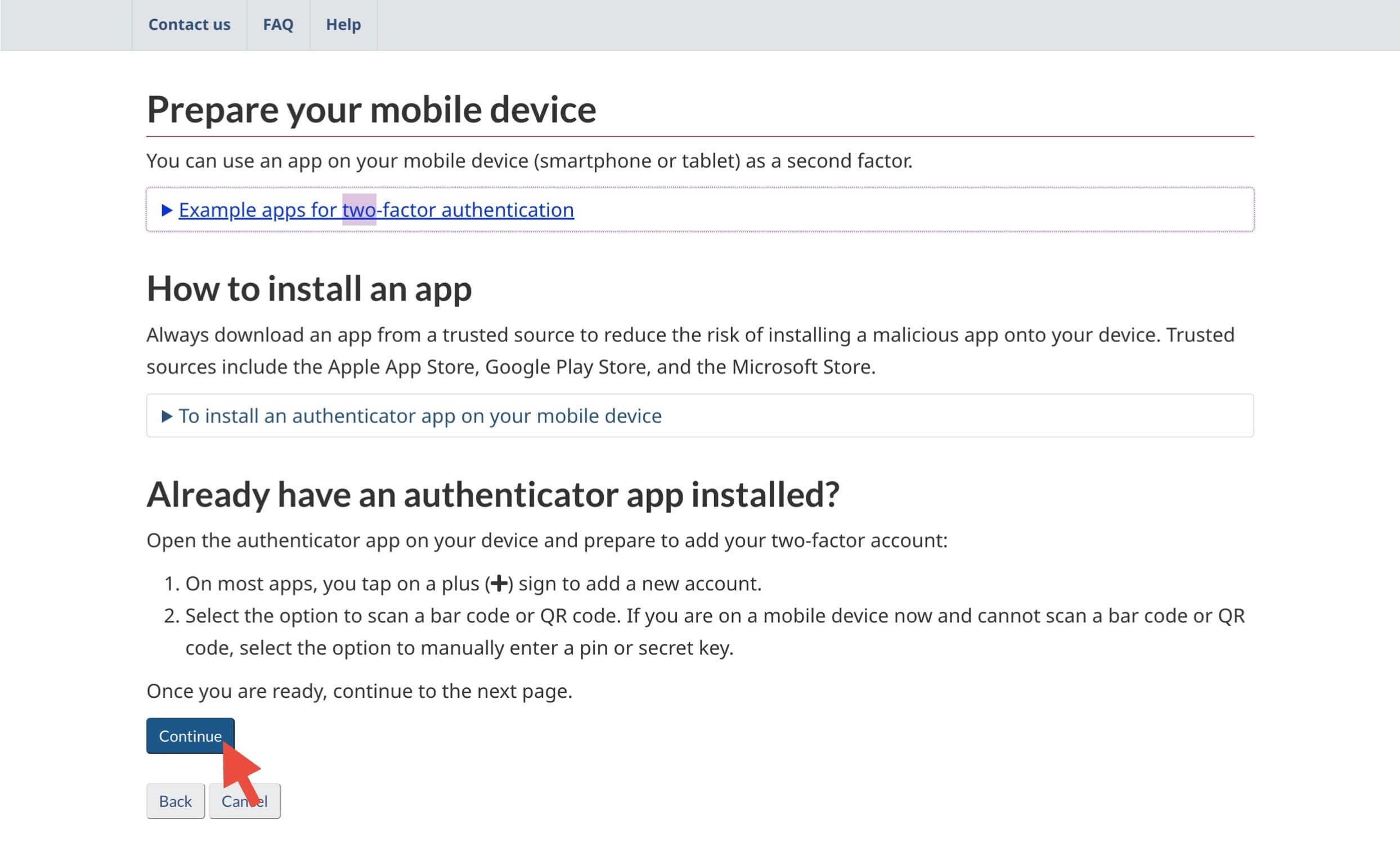This screenshot has height=842, width=1400.
Task: Click the plus sign icon in step one
Action: pyautogui.click(x=499, y=583)
